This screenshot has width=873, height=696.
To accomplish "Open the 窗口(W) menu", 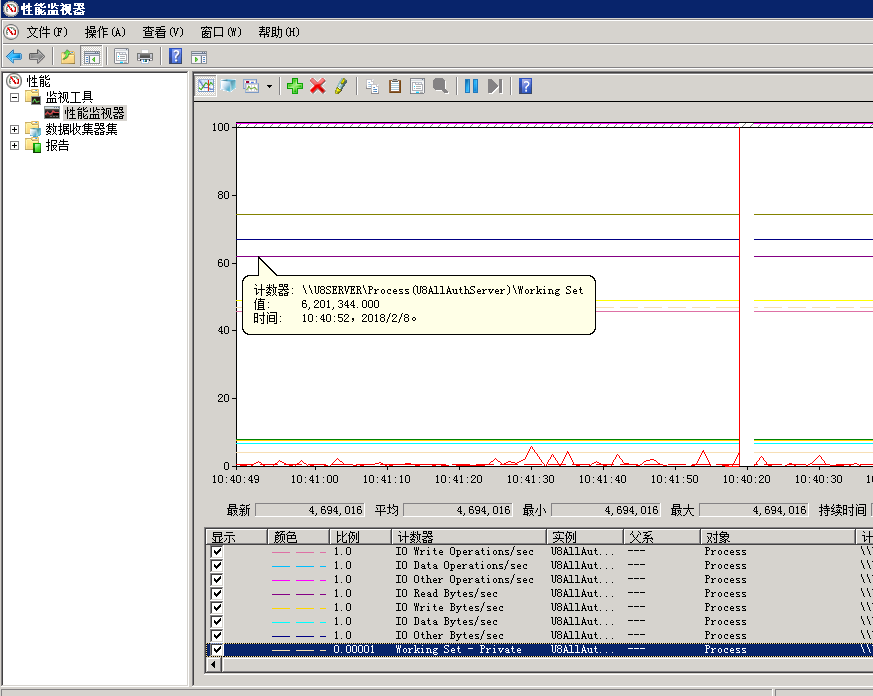I will pyautogui.click(x=221, y=32).
